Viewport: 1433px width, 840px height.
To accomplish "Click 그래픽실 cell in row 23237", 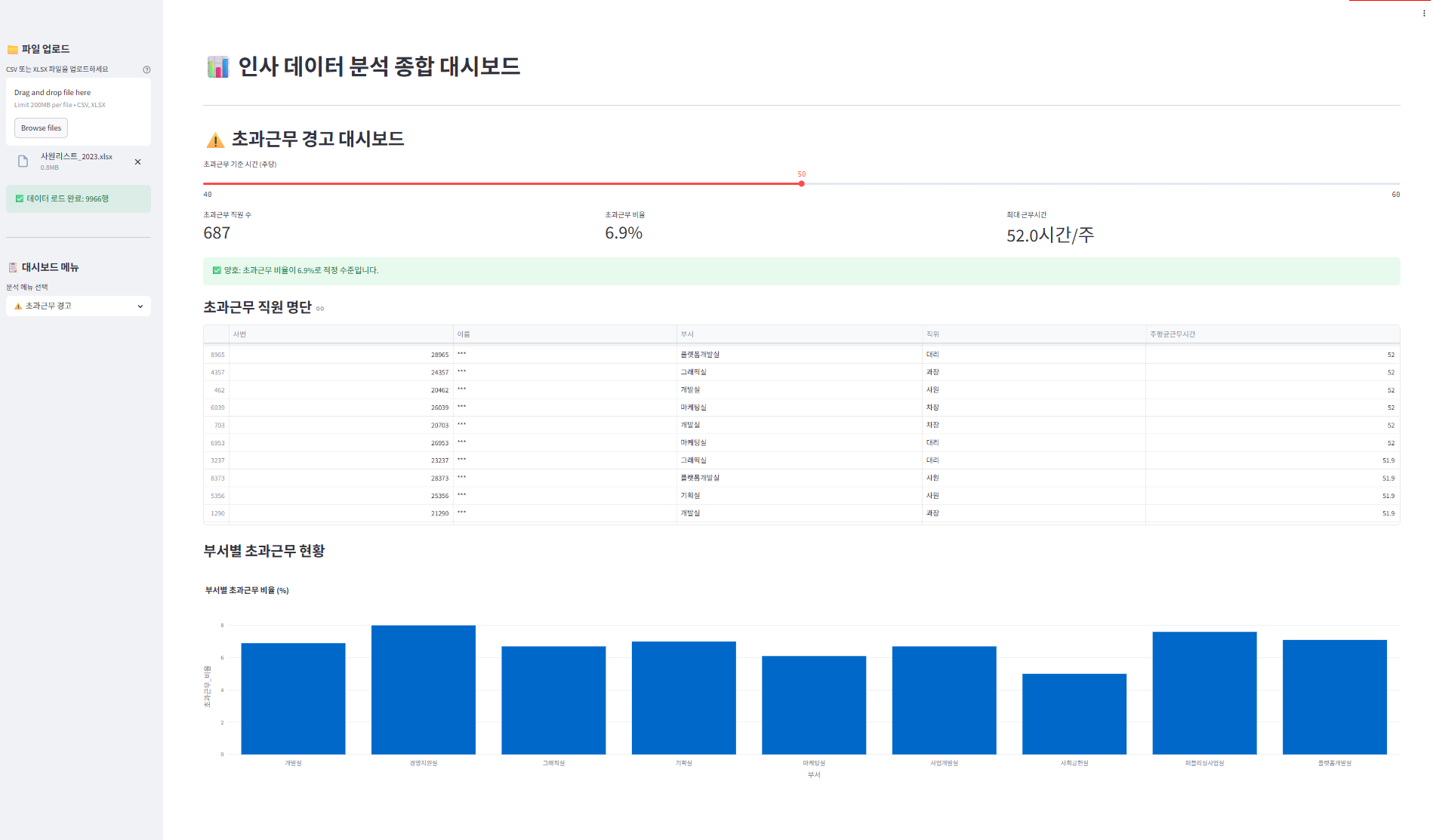I will click(800, 460).
